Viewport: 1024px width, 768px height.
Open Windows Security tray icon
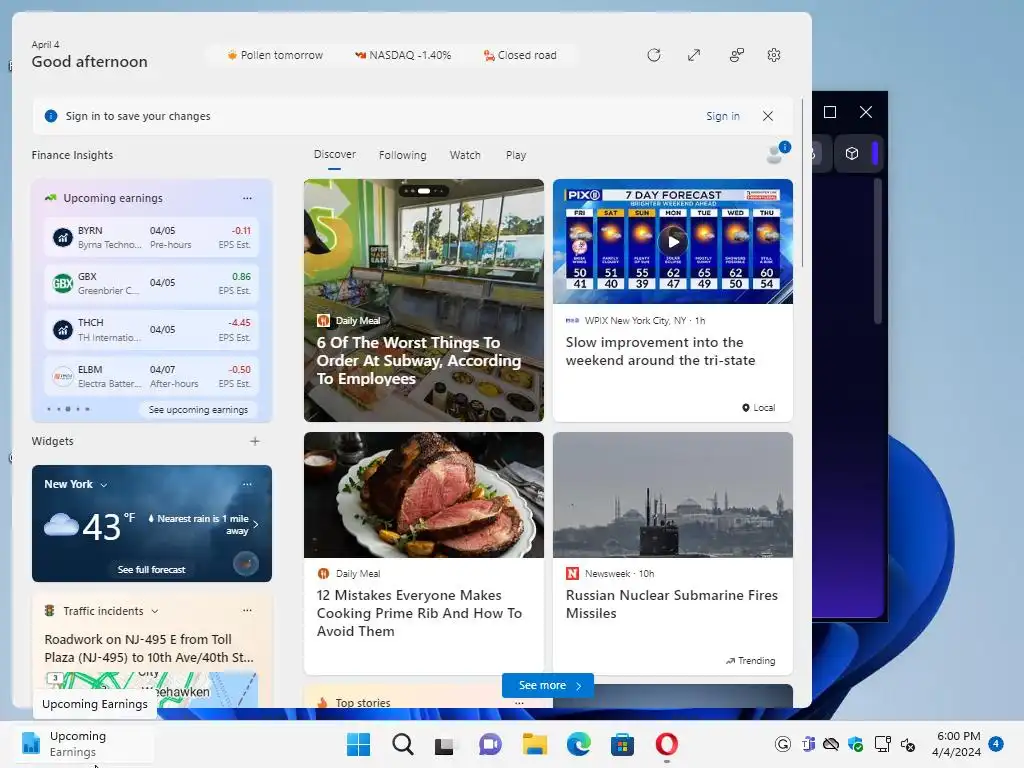(x=856, y=744)
